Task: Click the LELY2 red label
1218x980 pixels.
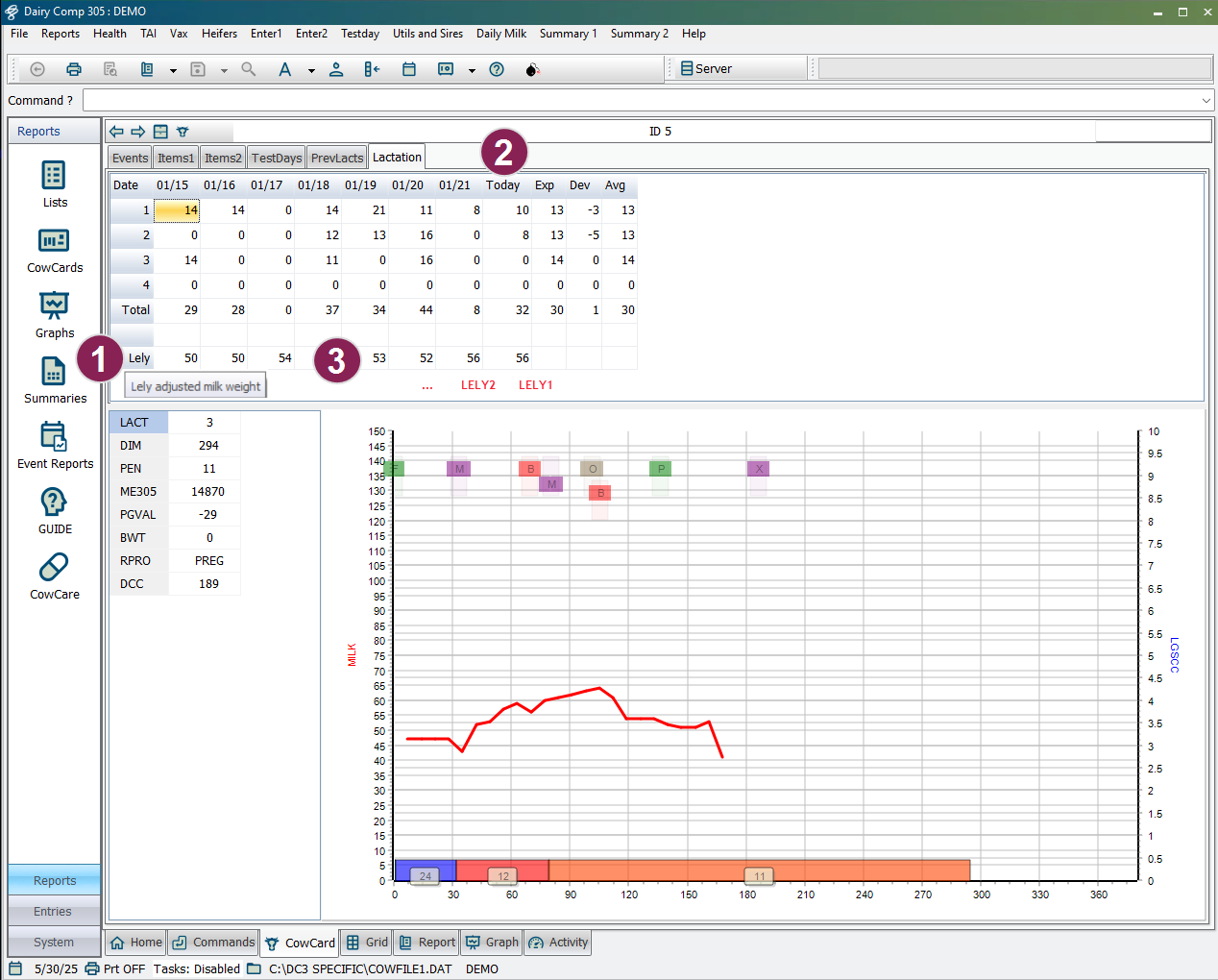Action: click(478, 385)
